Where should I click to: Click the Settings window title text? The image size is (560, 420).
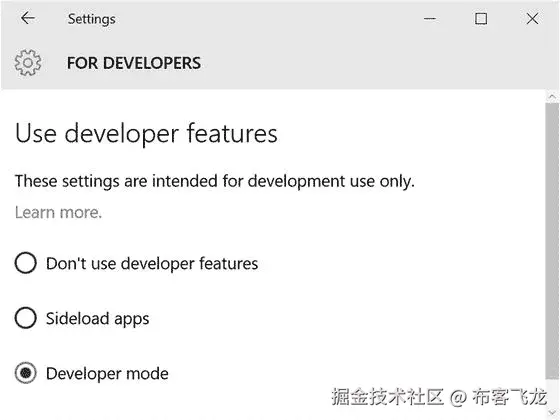pyautogui.click(x=92, y=19)
